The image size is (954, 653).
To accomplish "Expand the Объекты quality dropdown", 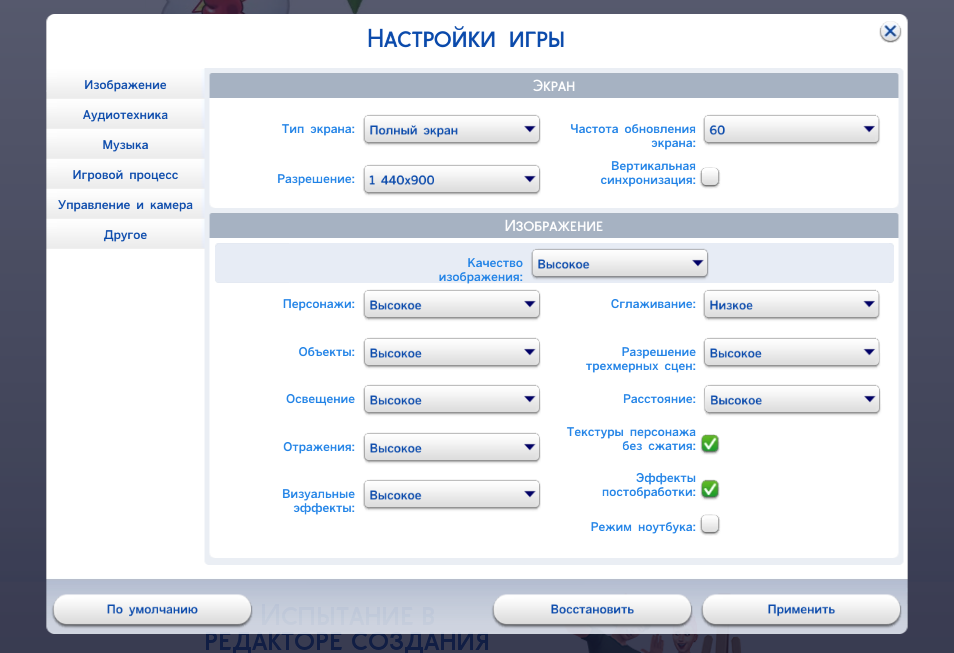I will tap(451, 352).
